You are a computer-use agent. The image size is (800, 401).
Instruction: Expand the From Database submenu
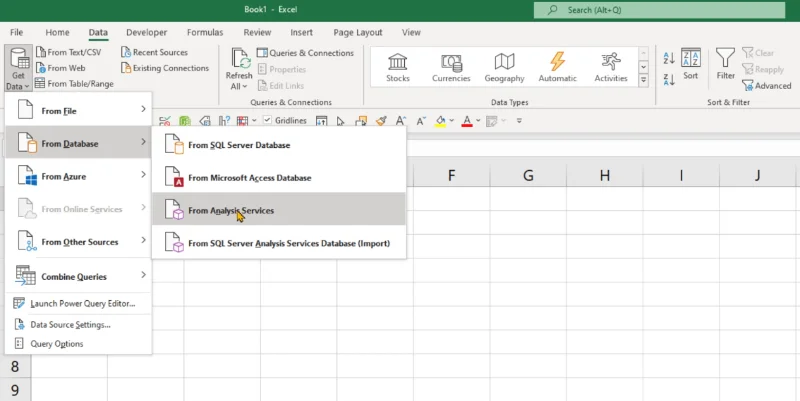[78, 142]
